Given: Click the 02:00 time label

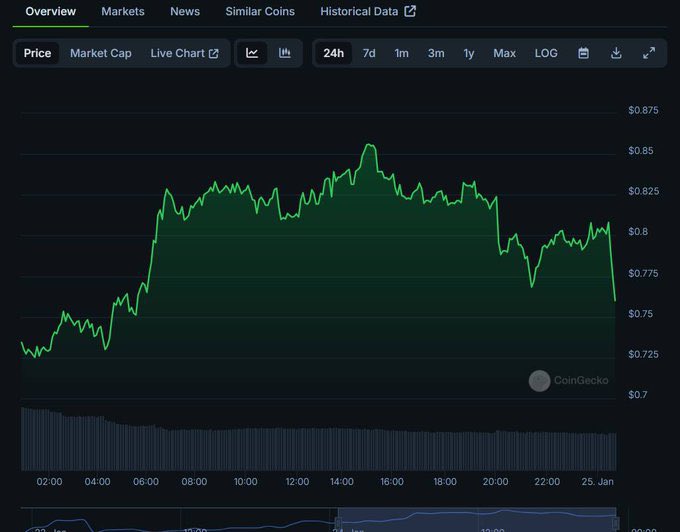Looking at the screenshot, I should [49, 482].
